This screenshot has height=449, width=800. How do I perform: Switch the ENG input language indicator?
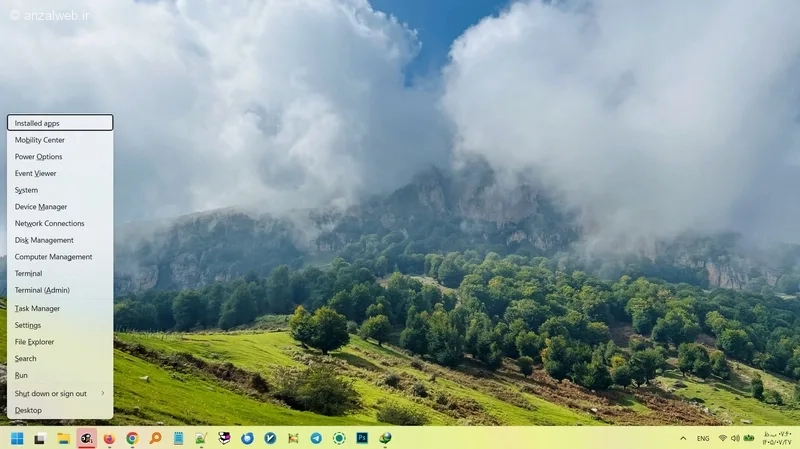coord(703,438)
